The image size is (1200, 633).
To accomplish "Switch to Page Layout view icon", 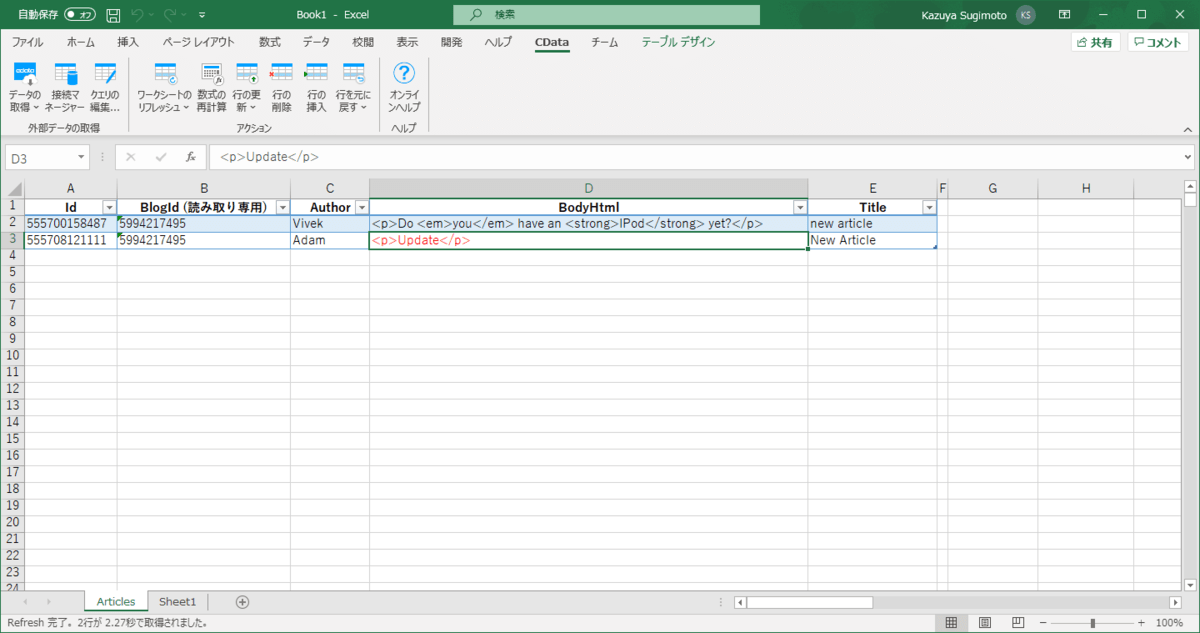I will click(x=985, y=622).
